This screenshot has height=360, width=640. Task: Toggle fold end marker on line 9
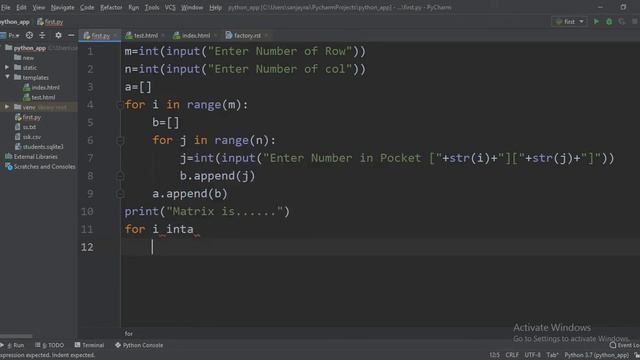point(120,194)
